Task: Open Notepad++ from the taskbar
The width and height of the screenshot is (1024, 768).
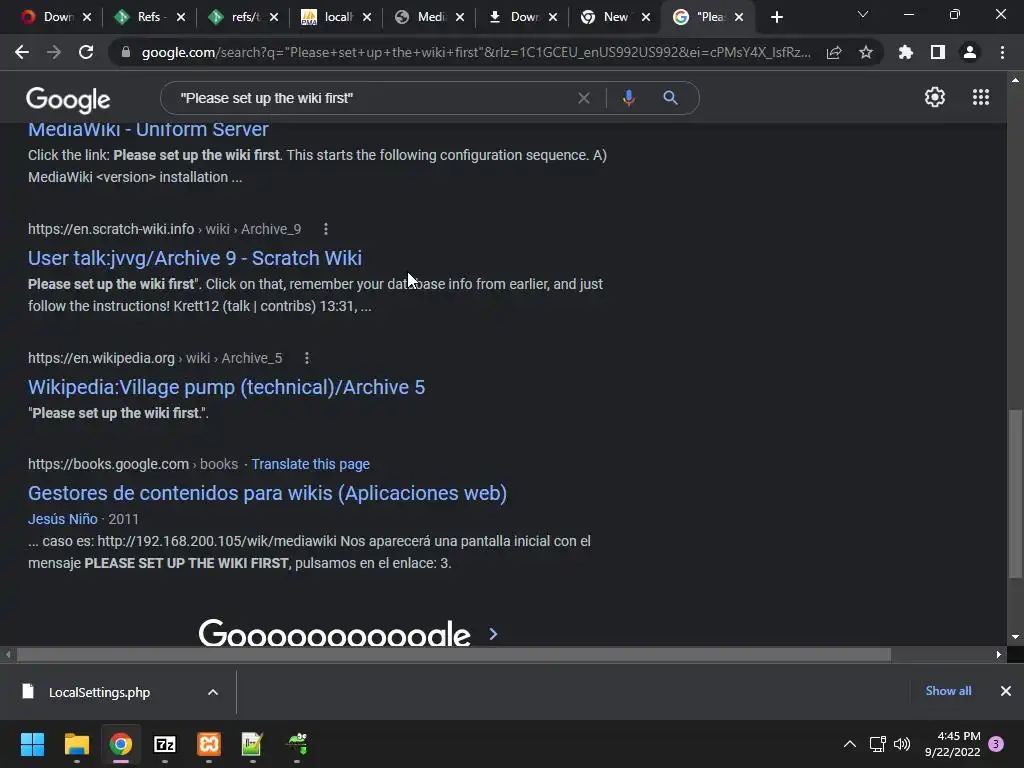Action: pyautogui.click(x=253, y=744)
